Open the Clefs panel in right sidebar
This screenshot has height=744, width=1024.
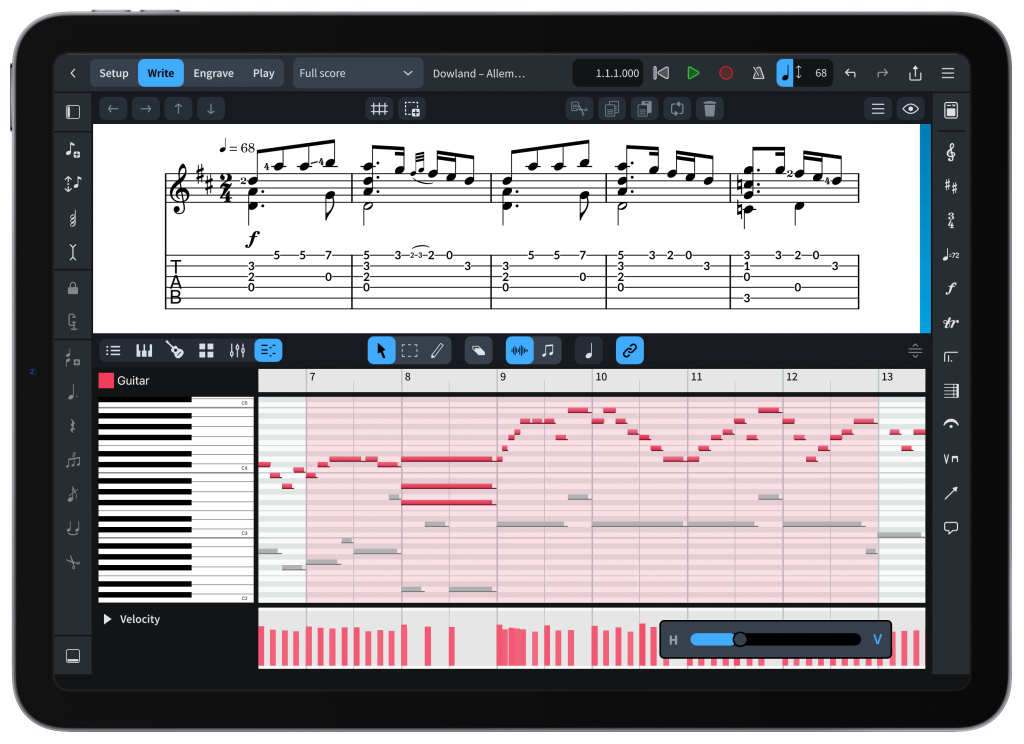(950, 152)
